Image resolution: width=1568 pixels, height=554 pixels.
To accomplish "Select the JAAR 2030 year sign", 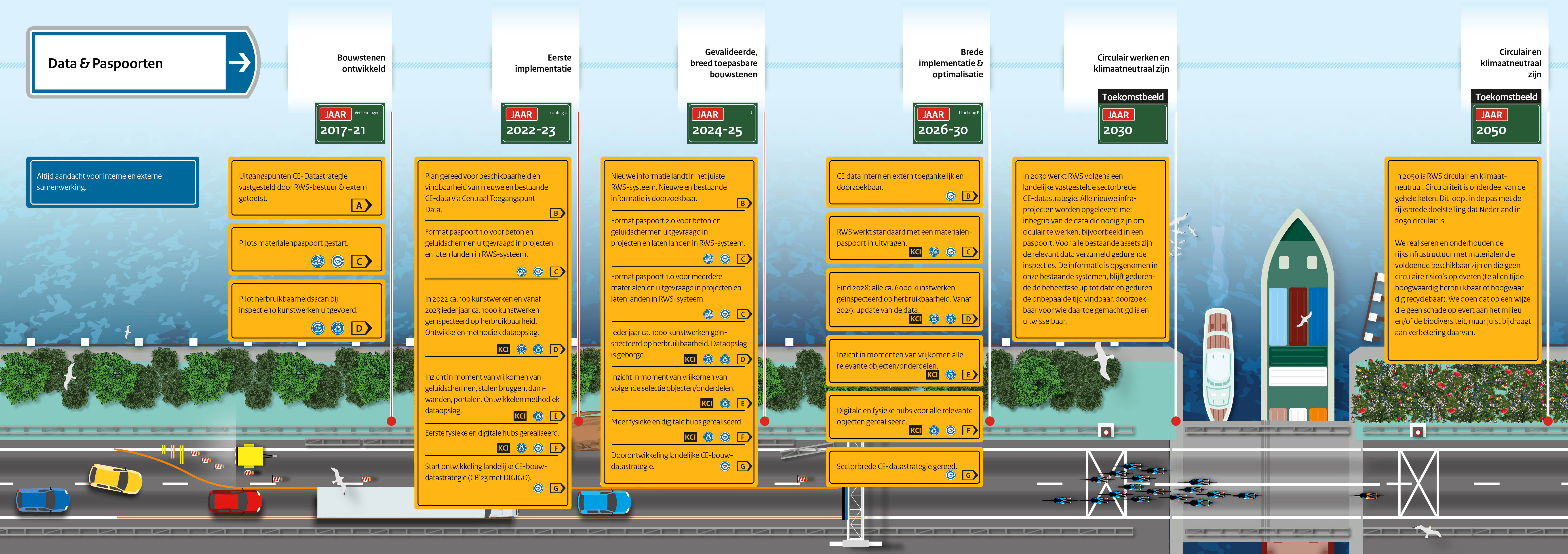I will [1133, 124].
